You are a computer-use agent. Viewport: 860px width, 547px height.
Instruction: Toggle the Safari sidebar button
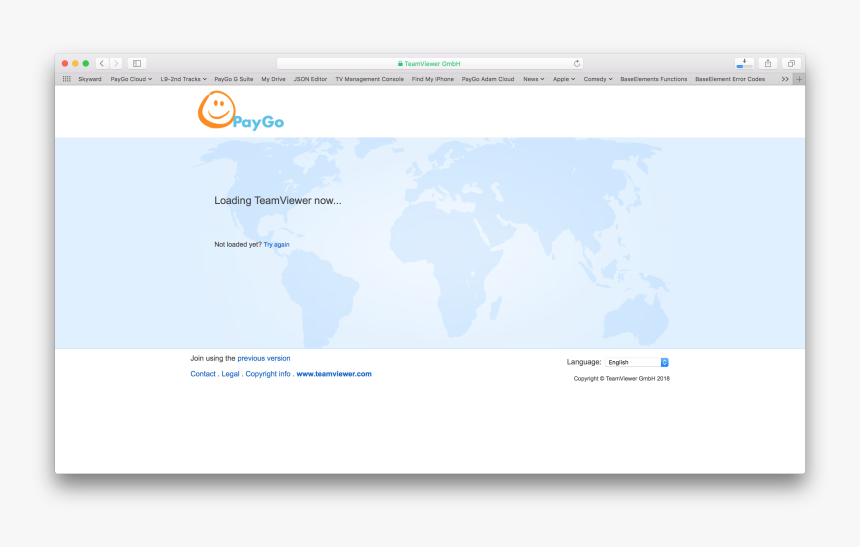(x=137, y=64)
